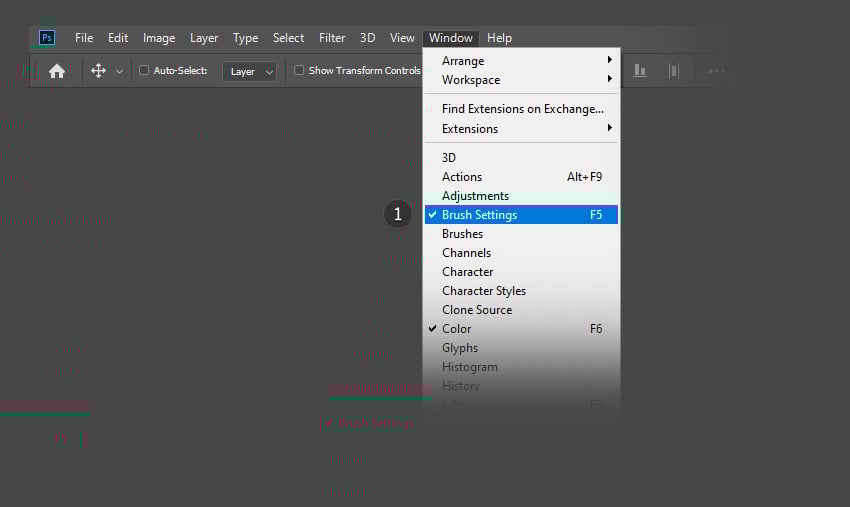Expand the Arrange submenu

coord(521,61)
